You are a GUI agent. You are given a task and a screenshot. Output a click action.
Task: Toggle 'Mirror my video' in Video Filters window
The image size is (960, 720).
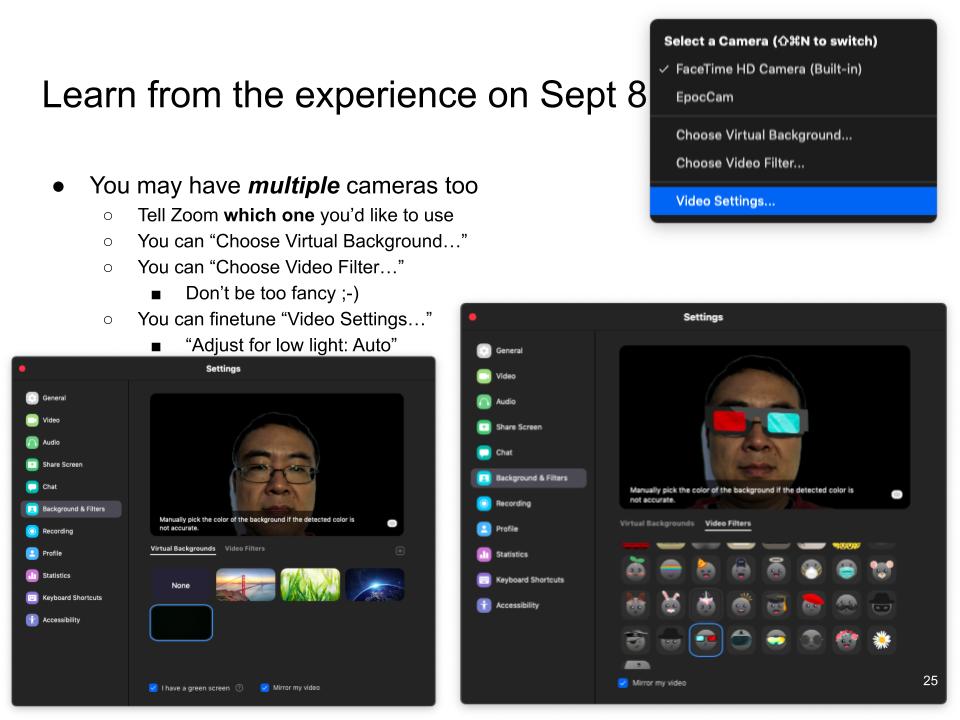625,683
